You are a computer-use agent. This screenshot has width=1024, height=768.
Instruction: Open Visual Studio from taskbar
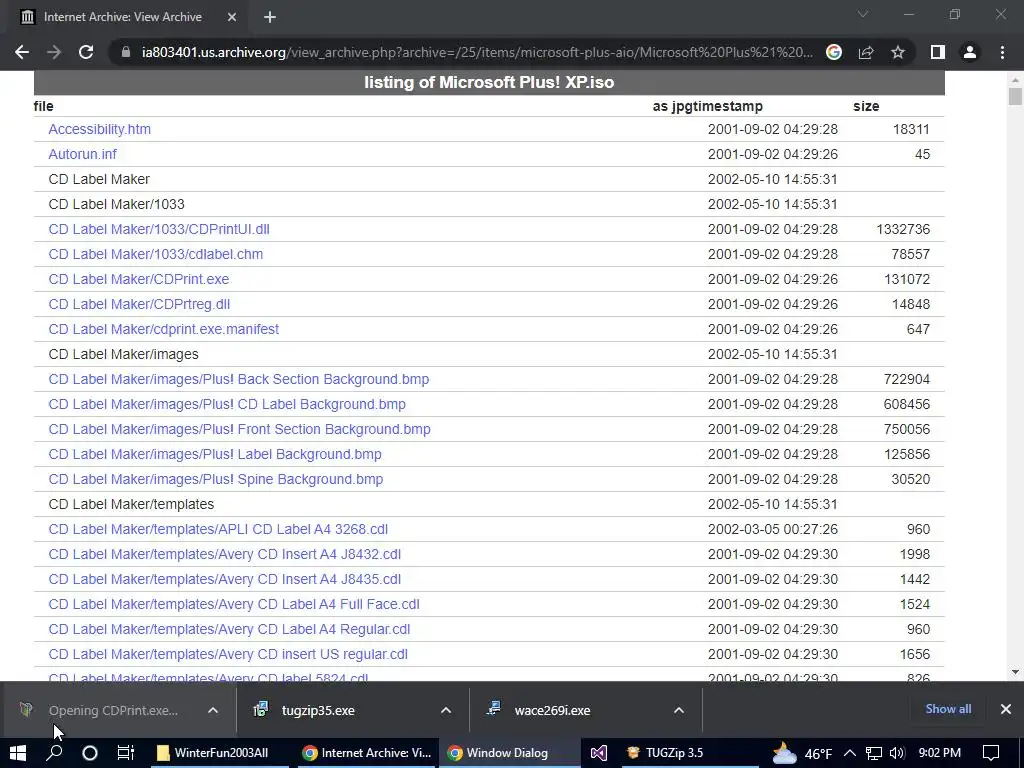(599, 753)
